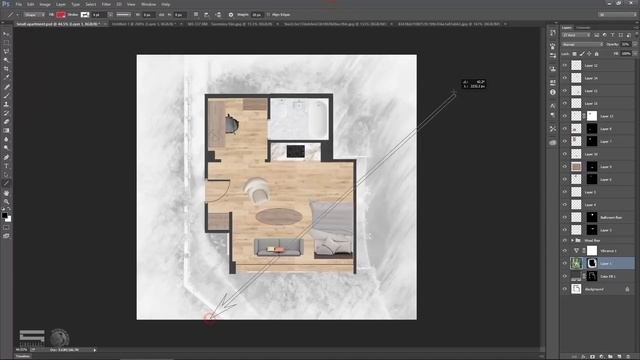Select the Lasso tool
The image size is (640, 360).
point(6,51)
